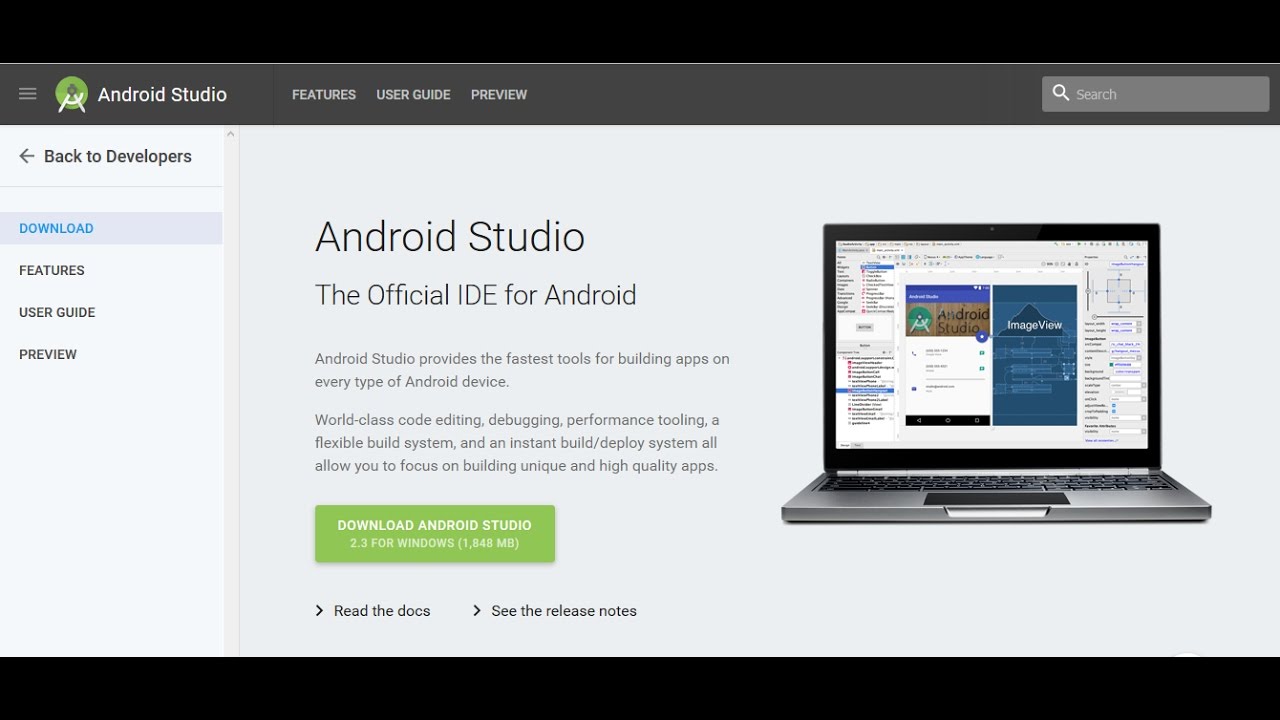This screenshot has width=1280, height=720.
Task: Click the back arrow beside Back to Developers
Action: tap(27, 156)
